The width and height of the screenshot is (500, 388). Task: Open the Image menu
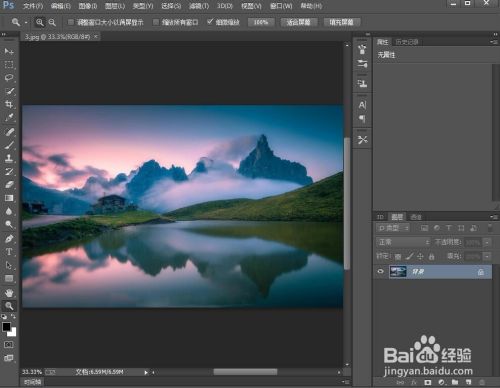pyautogui.click(x=88, y=6)
